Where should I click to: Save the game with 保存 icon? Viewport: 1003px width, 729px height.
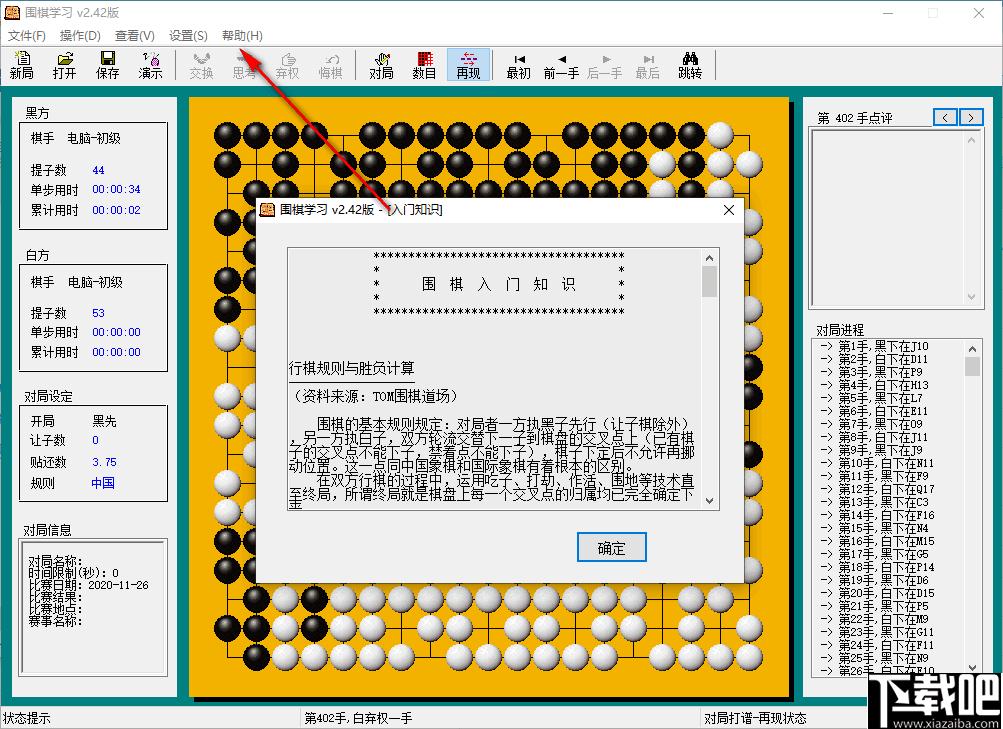coord(107,65)
